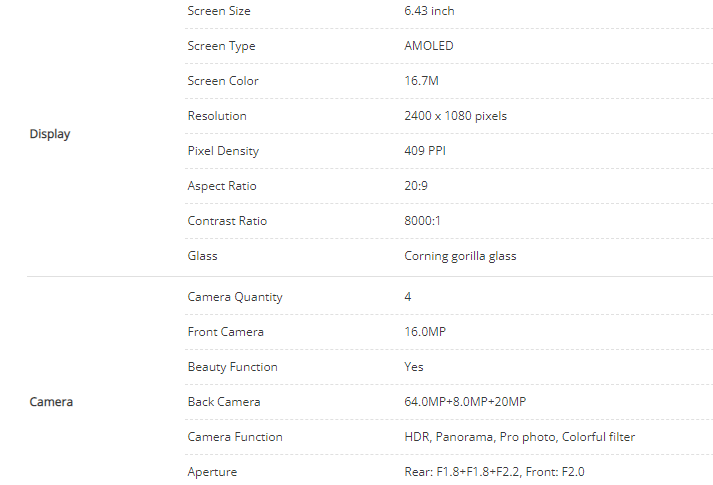Screen dimensions: 713x485
Task: Select the Resolution row label
Action: pos(217,116)
